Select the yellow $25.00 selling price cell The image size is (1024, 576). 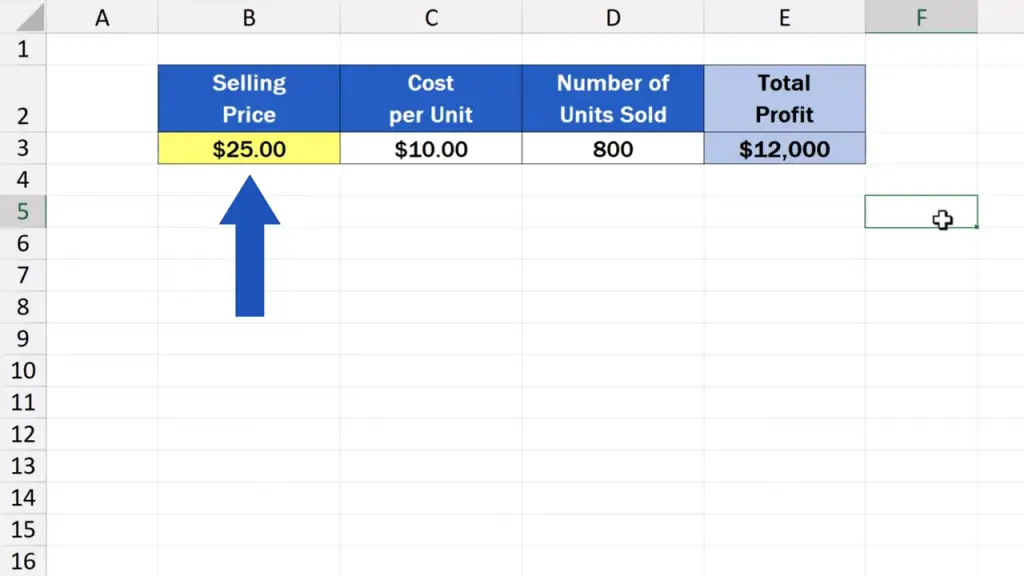click(x=249, y=149)
